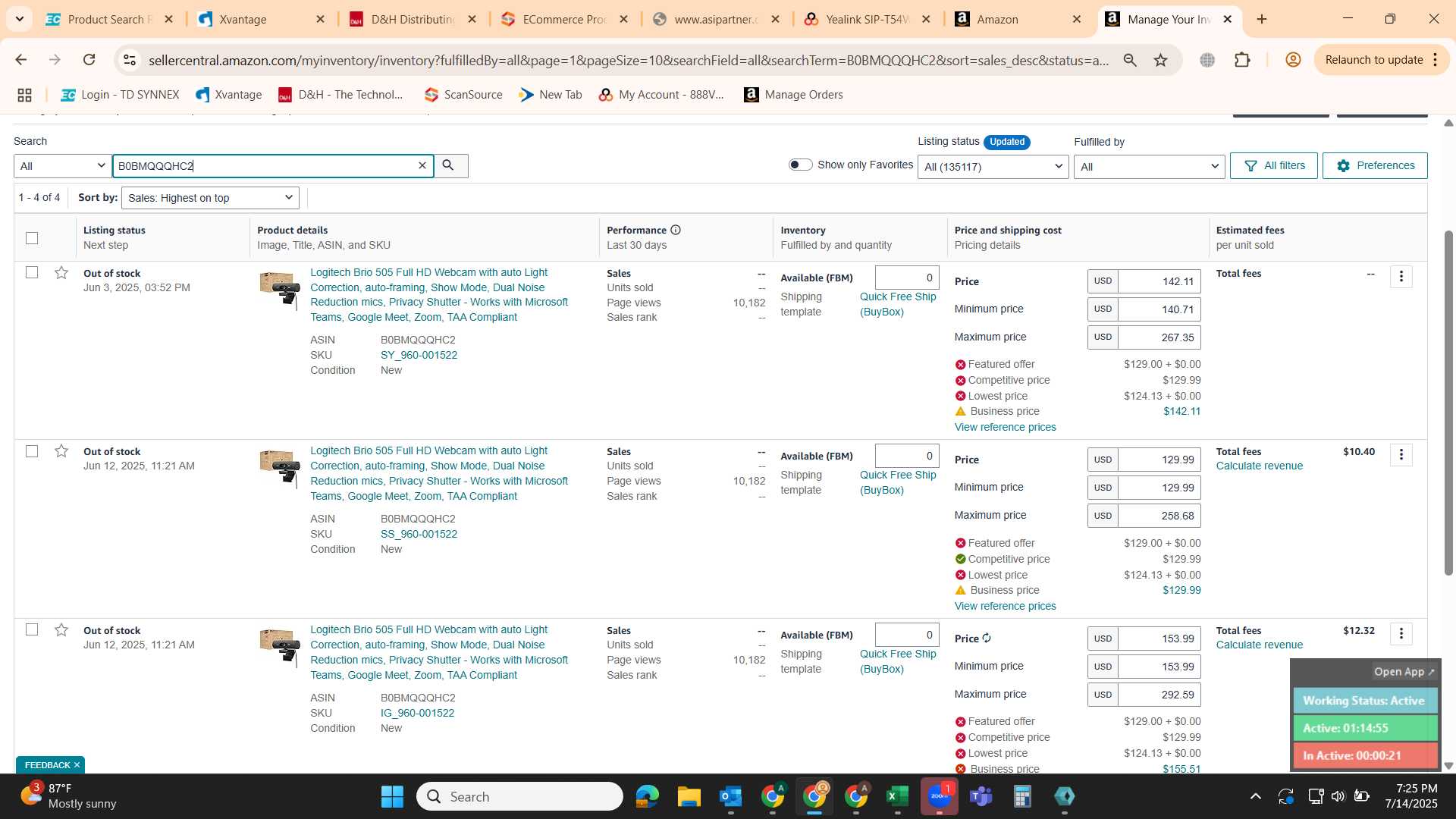Switch to the Yealink SIP-T54W browser tab
The image size is (1456, 819).
(x=867, y=19)
